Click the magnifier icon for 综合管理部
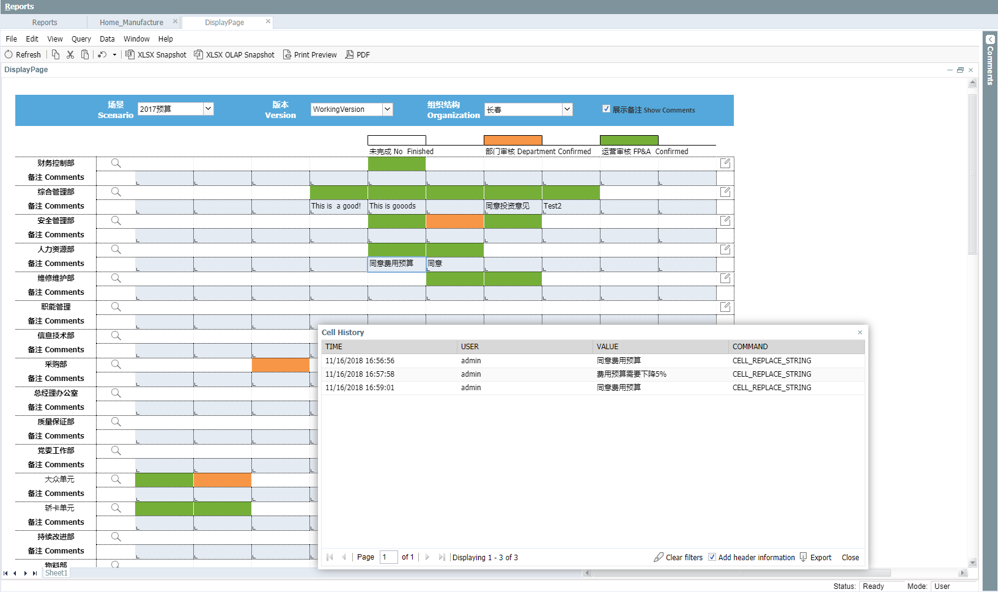The width and height of the screenshot is (998, 592). click(x=116, y=192)
